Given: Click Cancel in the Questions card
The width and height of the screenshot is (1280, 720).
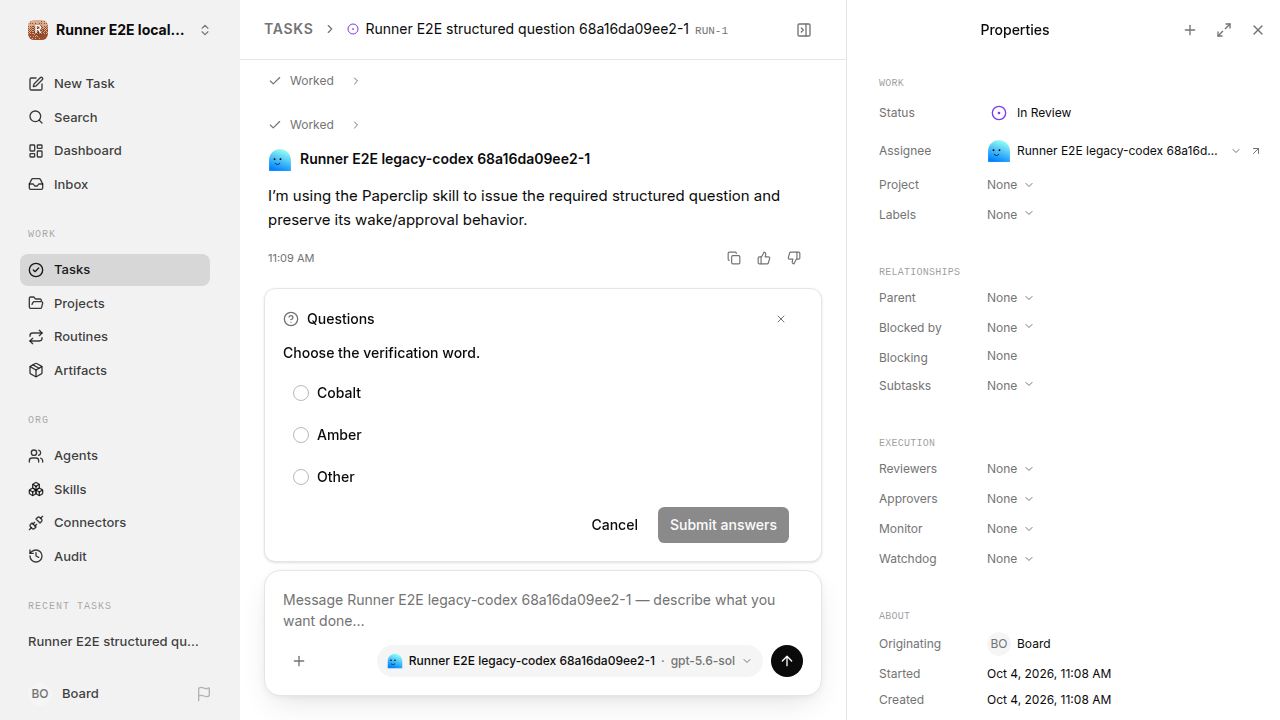Looking at the screenshot, I should 614,525.
